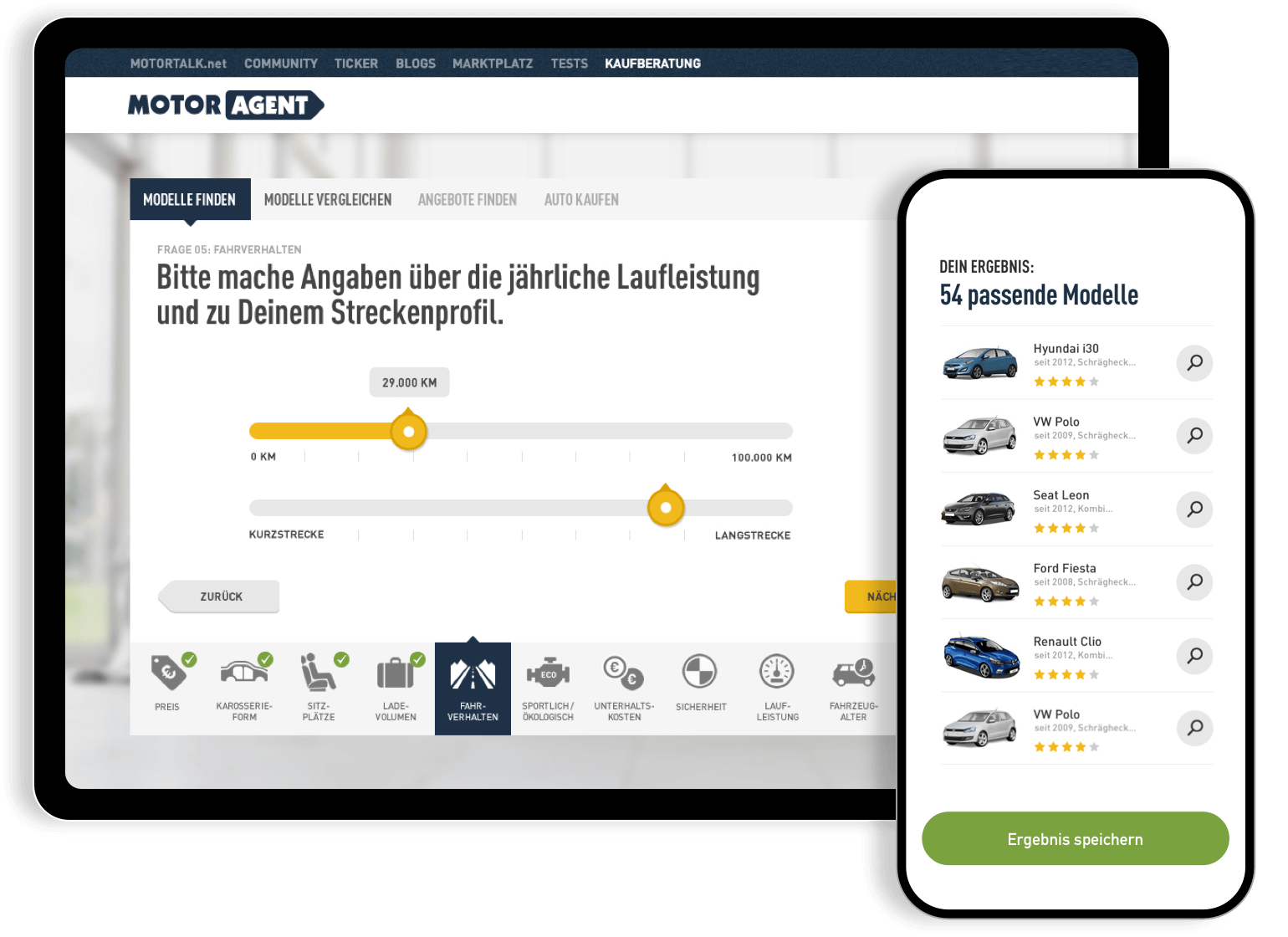1288x937 pixels.
Task: Open MOTORTALK.net in the top navigation
Action: [178, 64]
